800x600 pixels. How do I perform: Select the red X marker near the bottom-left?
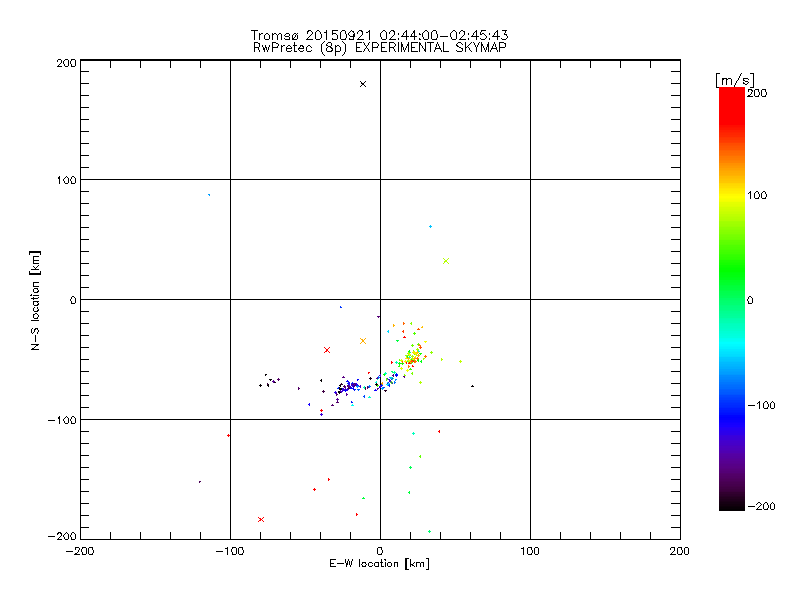pyautogui.click(x=261, y=519)
